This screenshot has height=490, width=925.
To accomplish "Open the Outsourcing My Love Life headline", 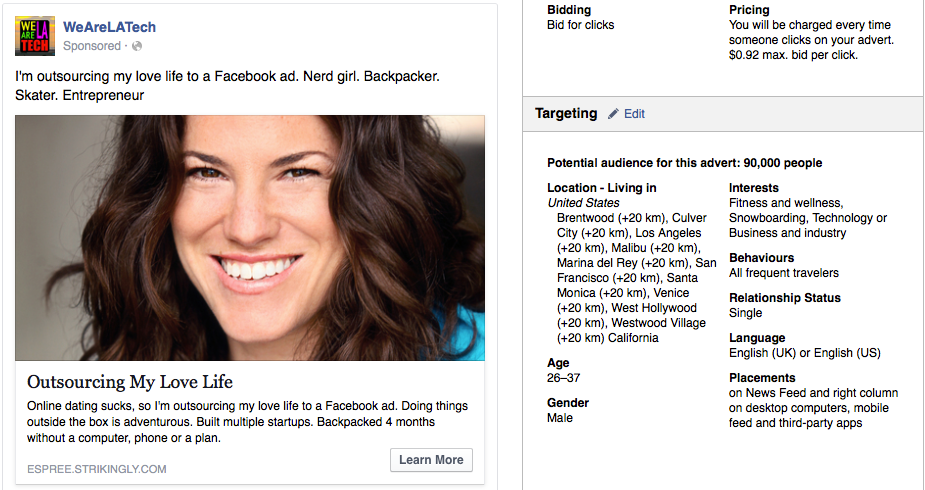I will (x=130, y=382).
